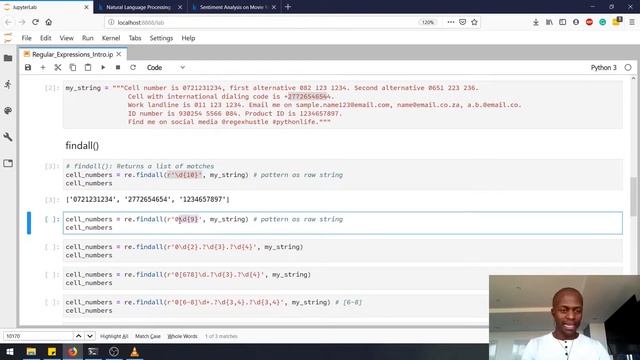The width and height of the screenshot is (640, 360).
Task: Open File Explorer from the taskbar
Action: pos(31,351)
